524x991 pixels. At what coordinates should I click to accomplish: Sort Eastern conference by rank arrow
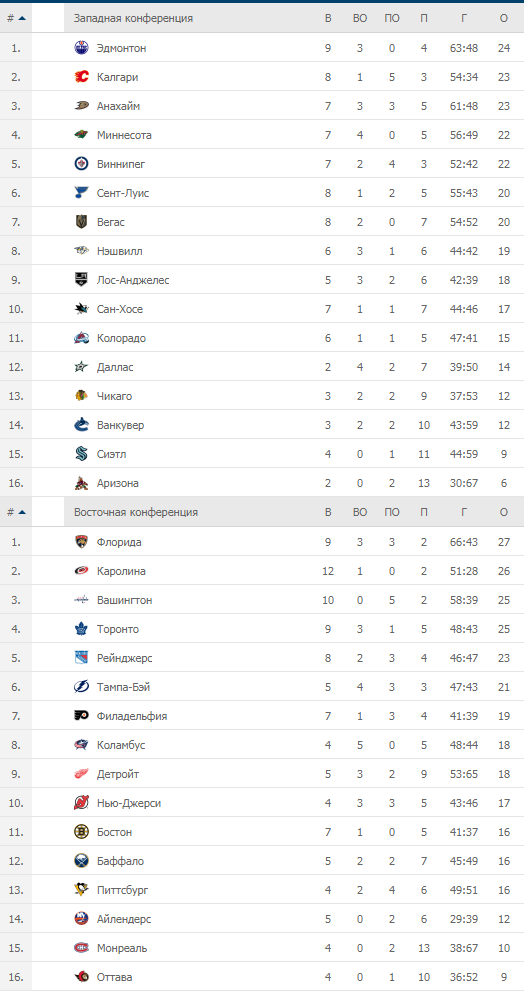pyautogui.click(x=22, y=512)
